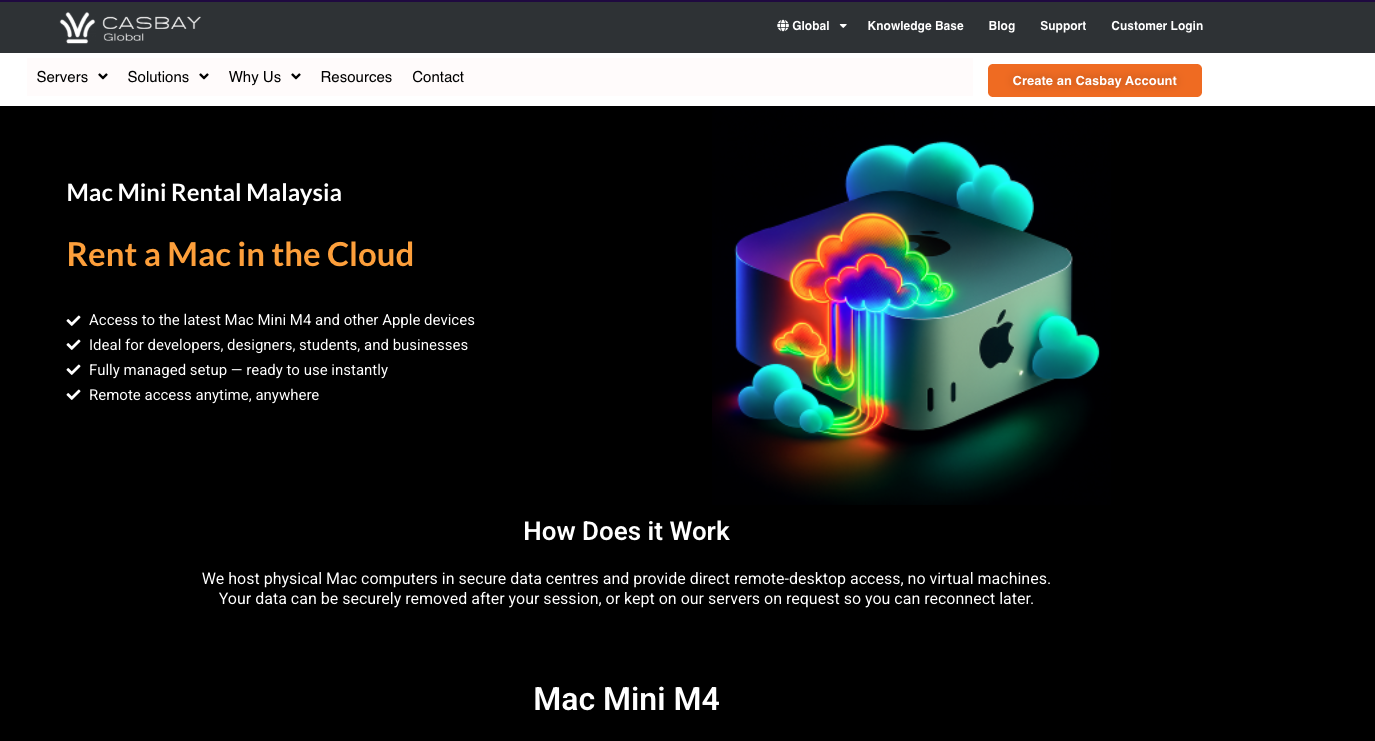Go to the Resources menu item
Image resolution: width=1375 pixels, height=741 pixels.
356,77
